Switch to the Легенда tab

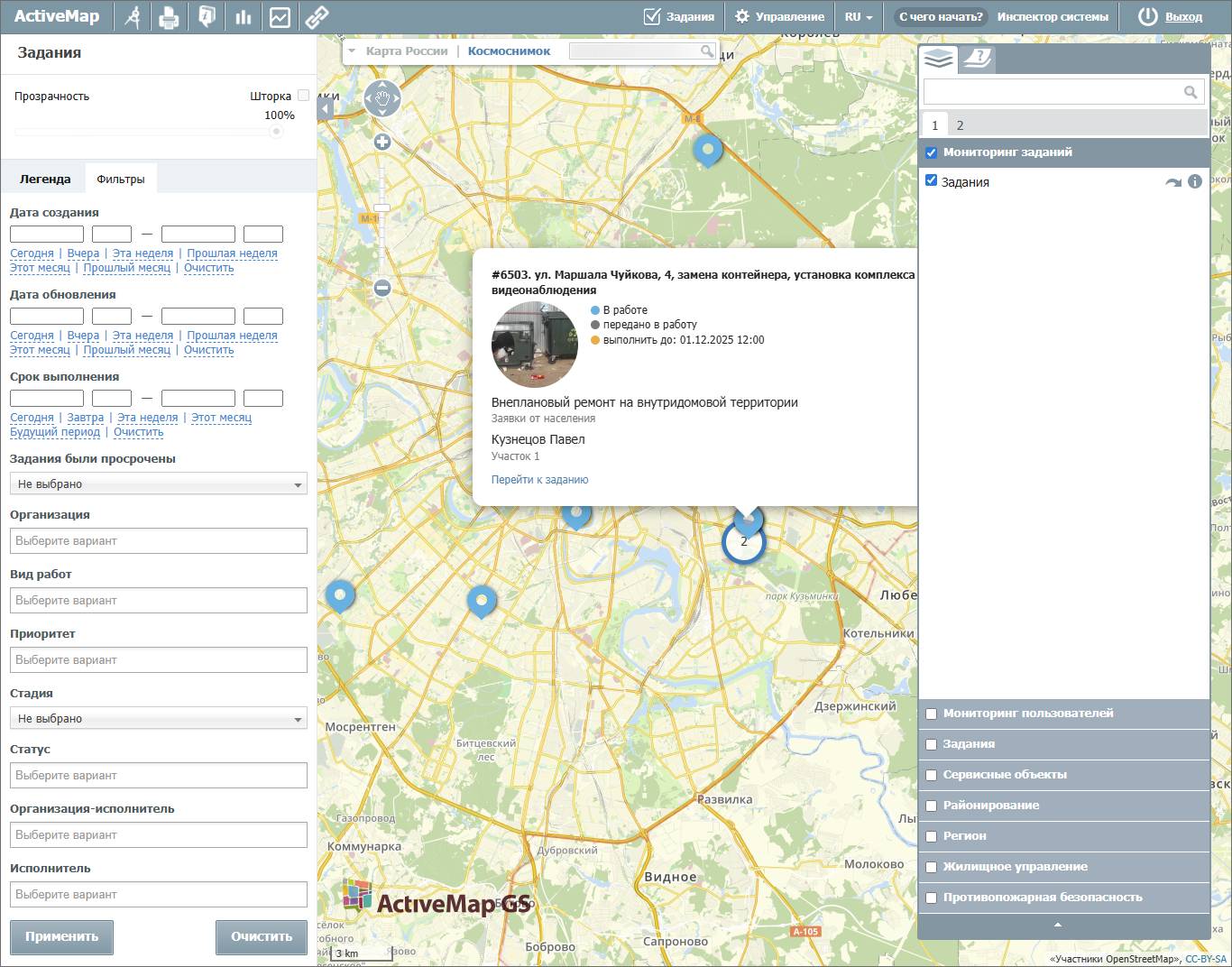(x=45, y=179)
